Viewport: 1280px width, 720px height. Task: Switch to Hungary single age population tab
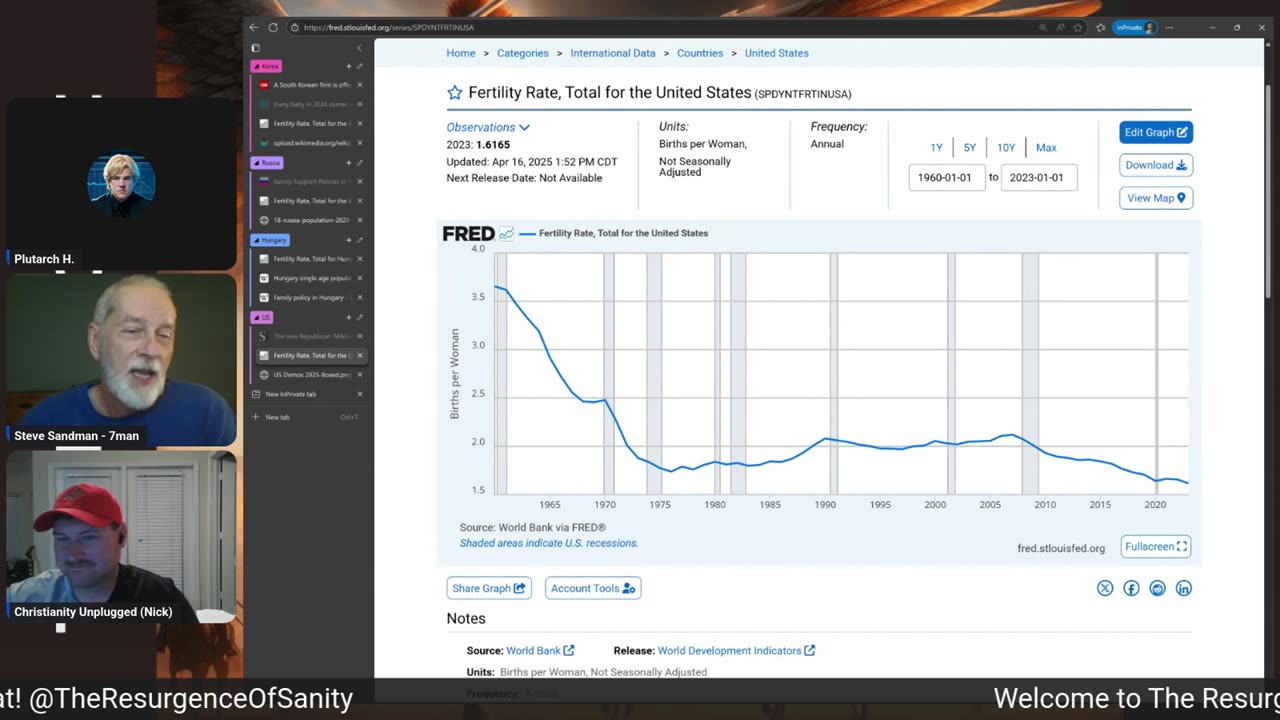point(312,278)
